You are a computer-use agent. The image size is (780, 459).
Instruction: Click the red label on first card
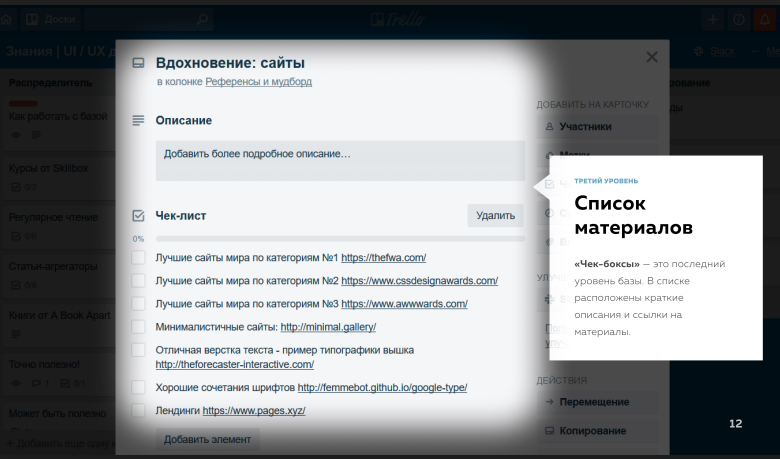[x=23, y=103]
